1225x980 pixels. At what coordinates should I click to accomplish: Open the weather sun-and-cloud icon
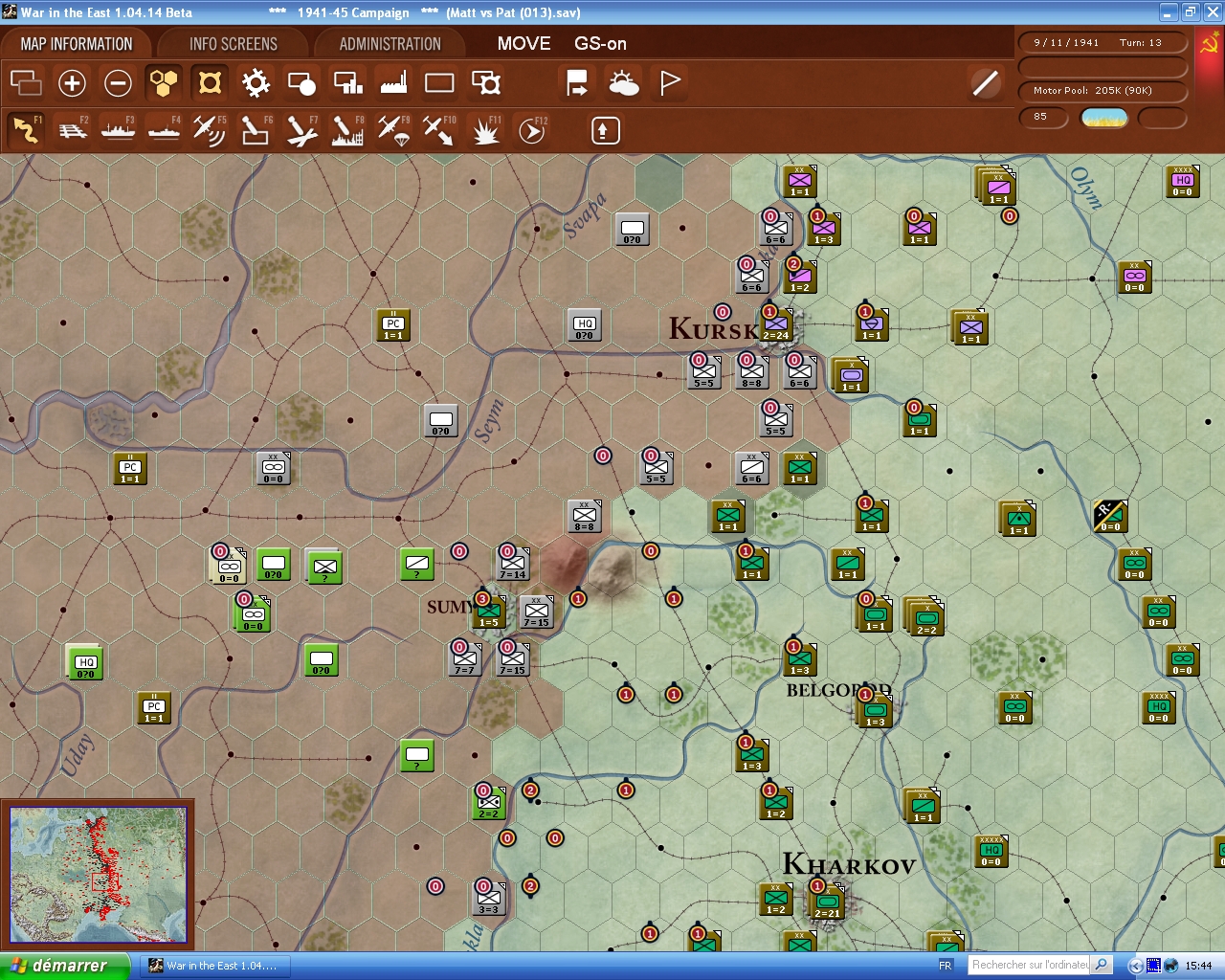pyautogui.click(x=623, y=83)
